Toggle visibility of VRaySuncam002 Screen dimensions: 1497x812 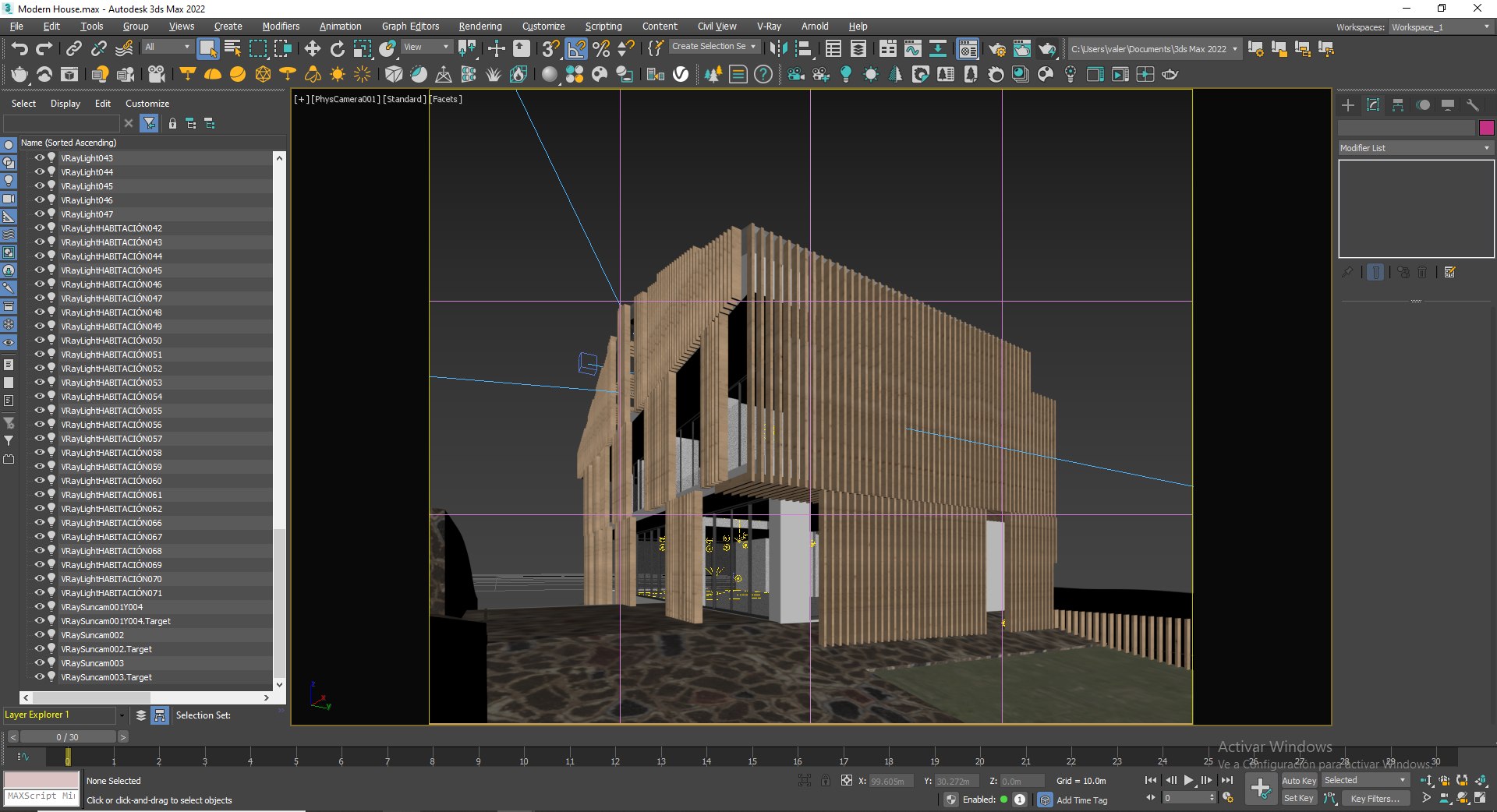(39, 634)
